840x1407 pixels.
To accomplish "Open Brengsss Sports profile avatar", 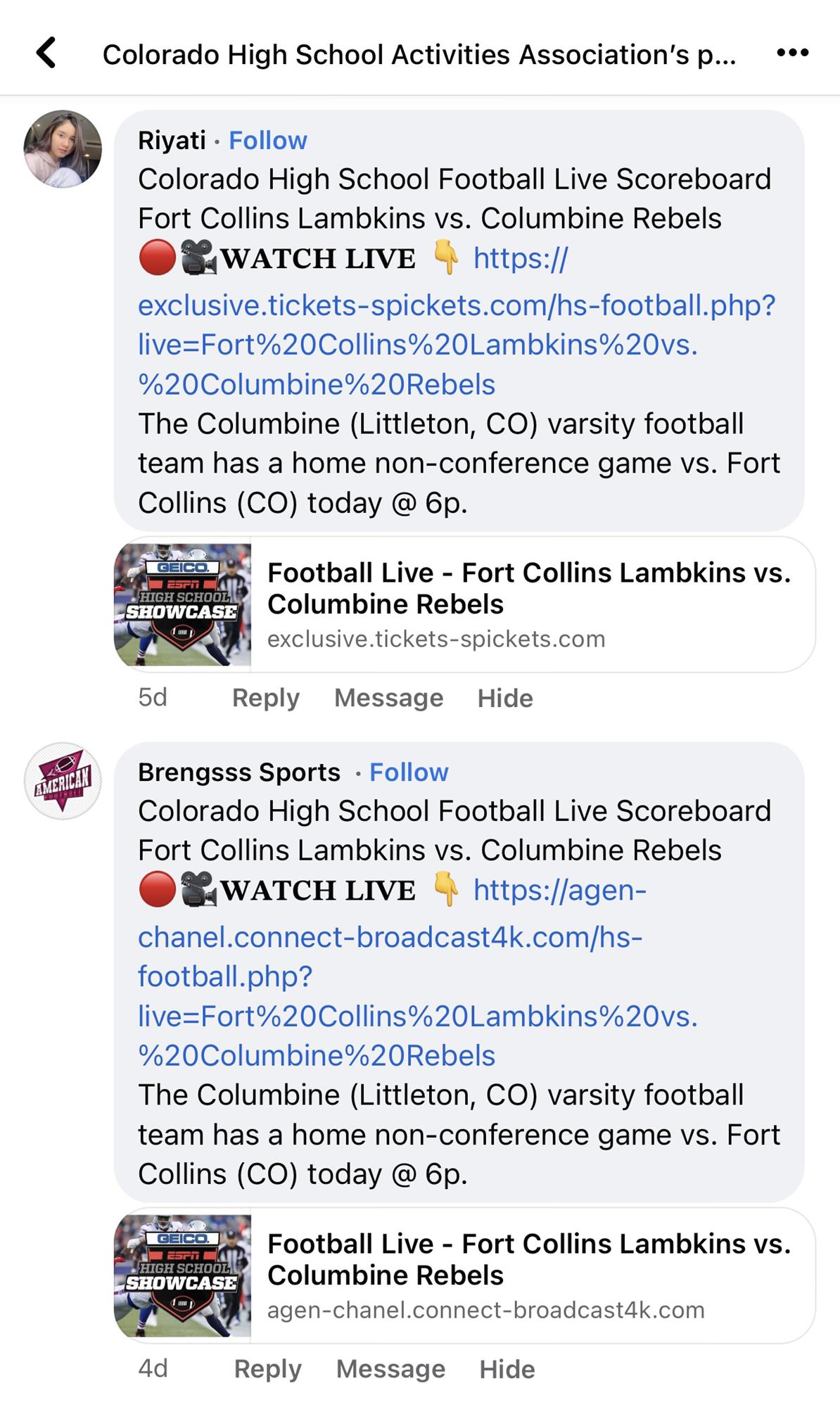I will [63, 780].
